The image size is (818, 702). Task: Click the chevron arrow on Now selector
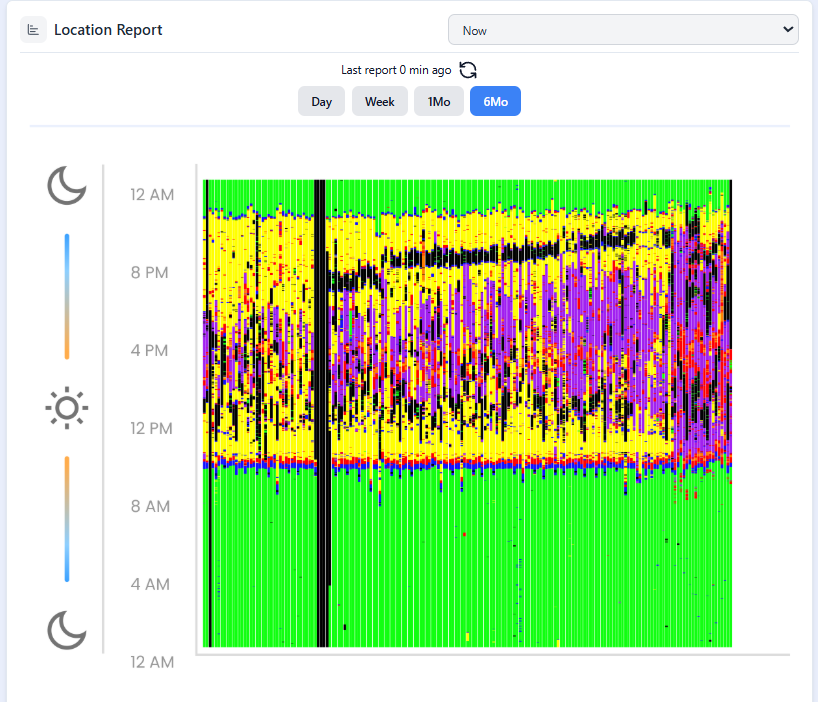(x=784, y=30)
